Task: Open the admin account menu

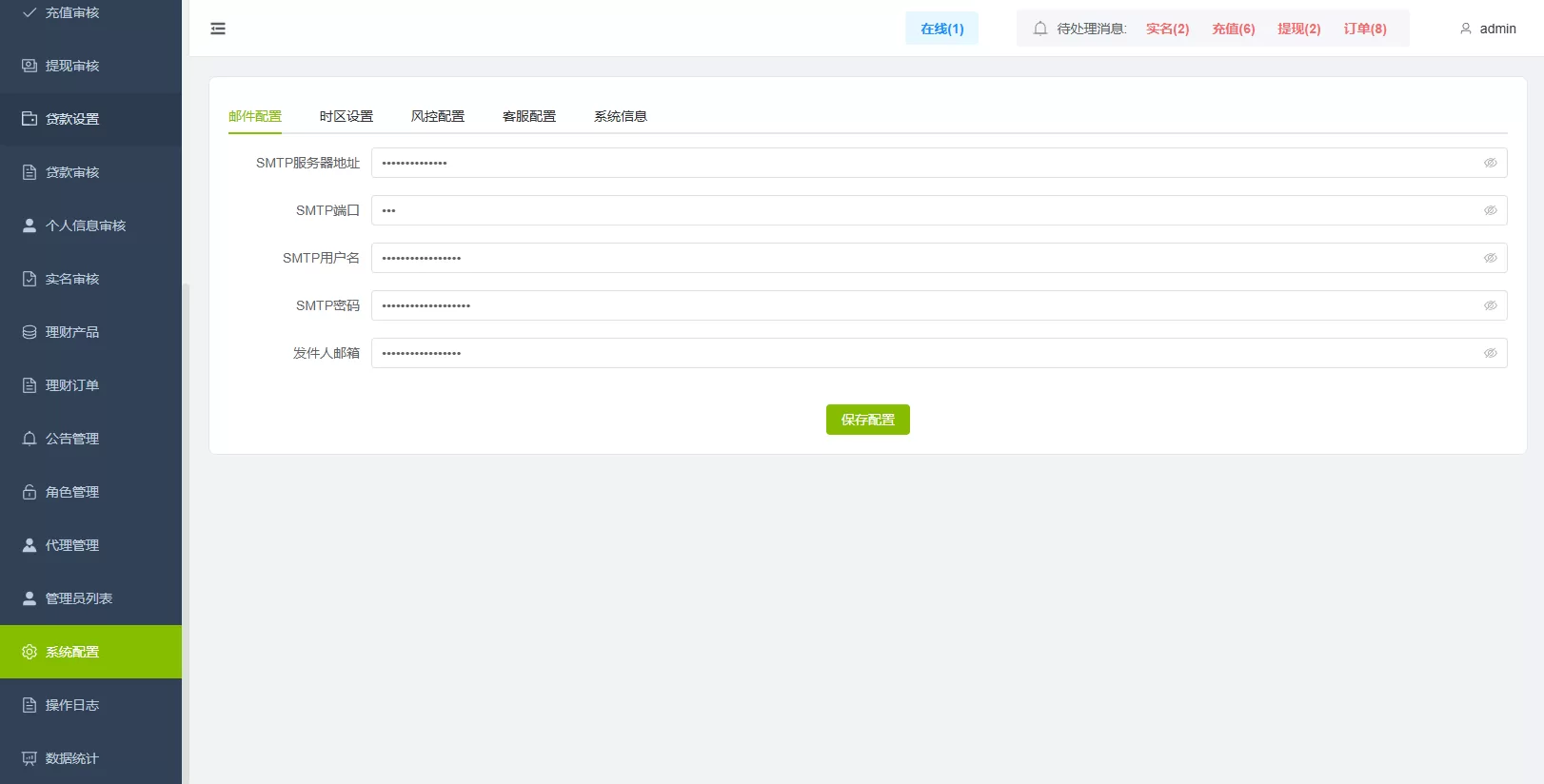Action: pos(1488,29)
